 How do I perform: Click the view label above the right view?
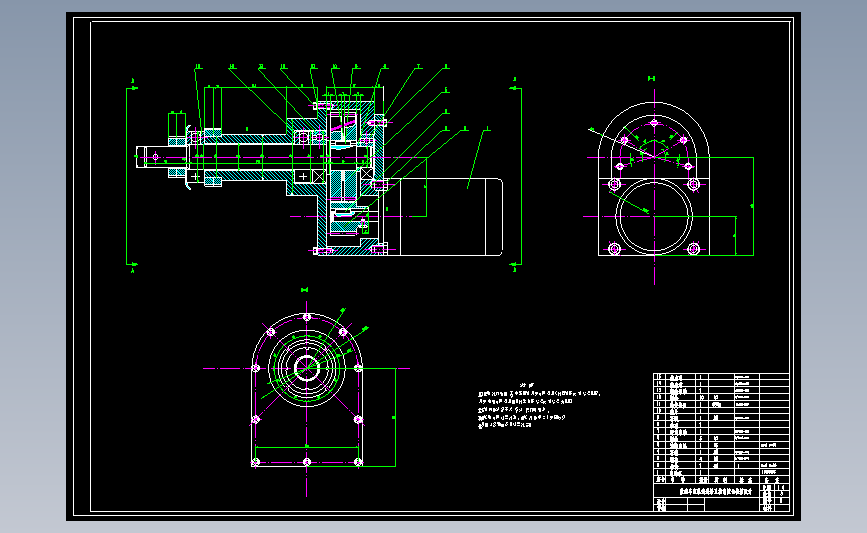651,79
